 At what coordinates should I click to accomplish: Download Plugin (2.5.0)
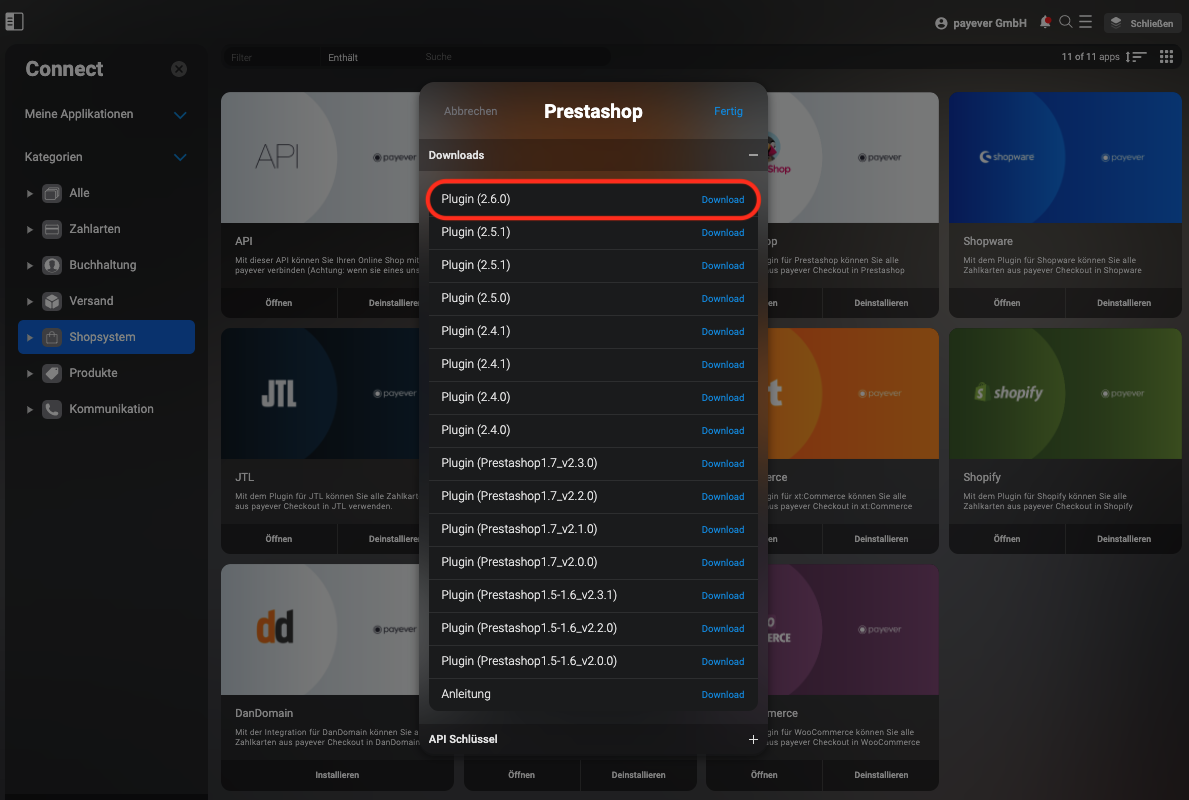723,299
